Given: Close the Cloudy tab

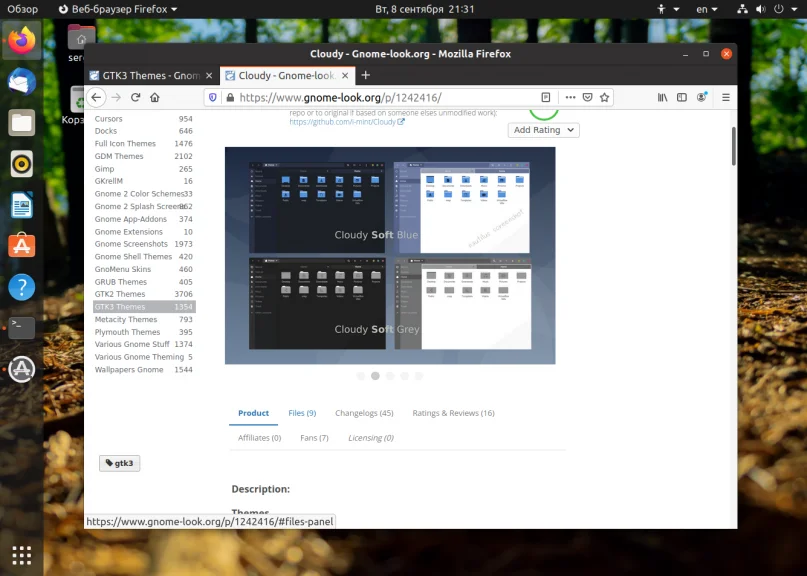Looking at the screenshot, I should point(345,76).
